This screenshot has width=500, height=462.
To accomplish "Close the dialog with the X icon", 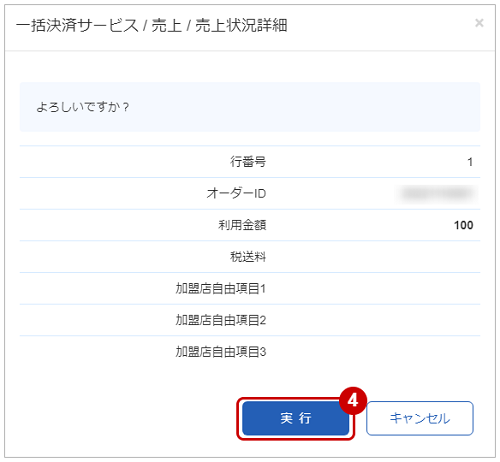I will (479, 23).
